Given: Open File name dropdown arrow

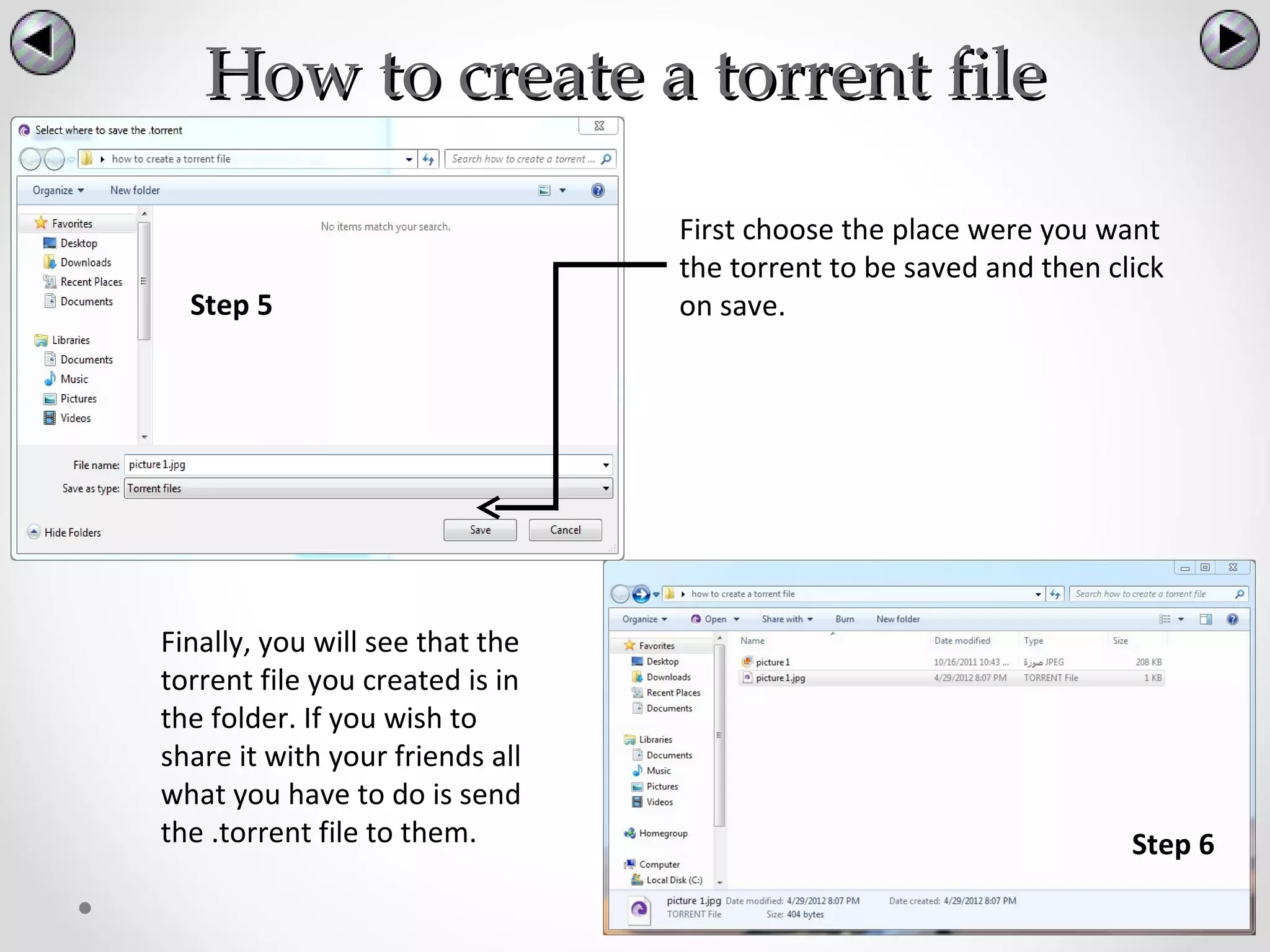Looking at the screenshot, I should tap(606, 465).
